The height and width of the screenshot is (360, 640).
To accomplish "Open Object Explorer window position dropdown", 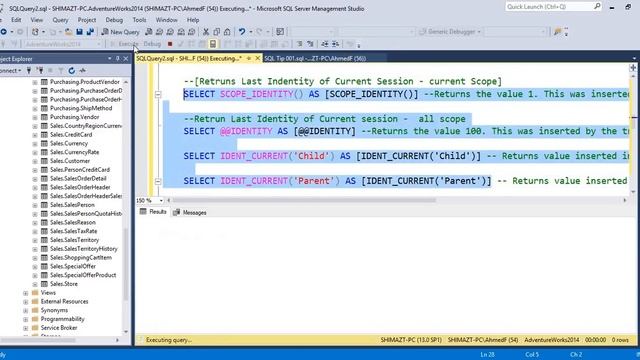I will point(110,59).
